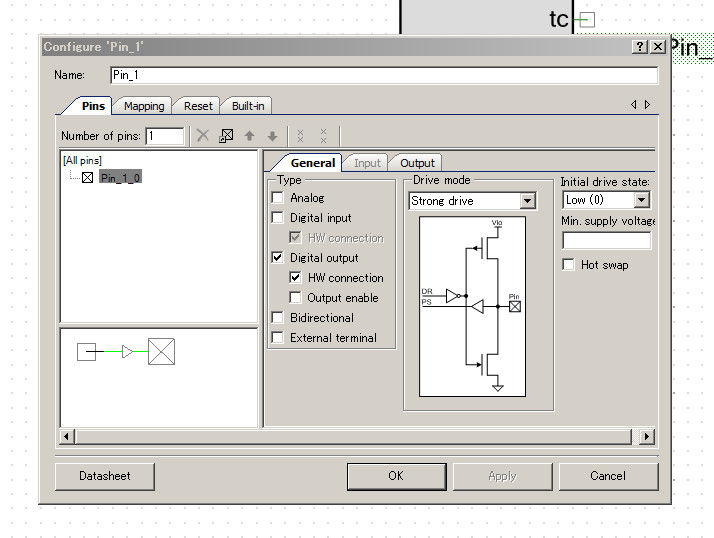Select the General sub-tab
714x538 pixels.
pyautogui.click(x=313, y=163)
